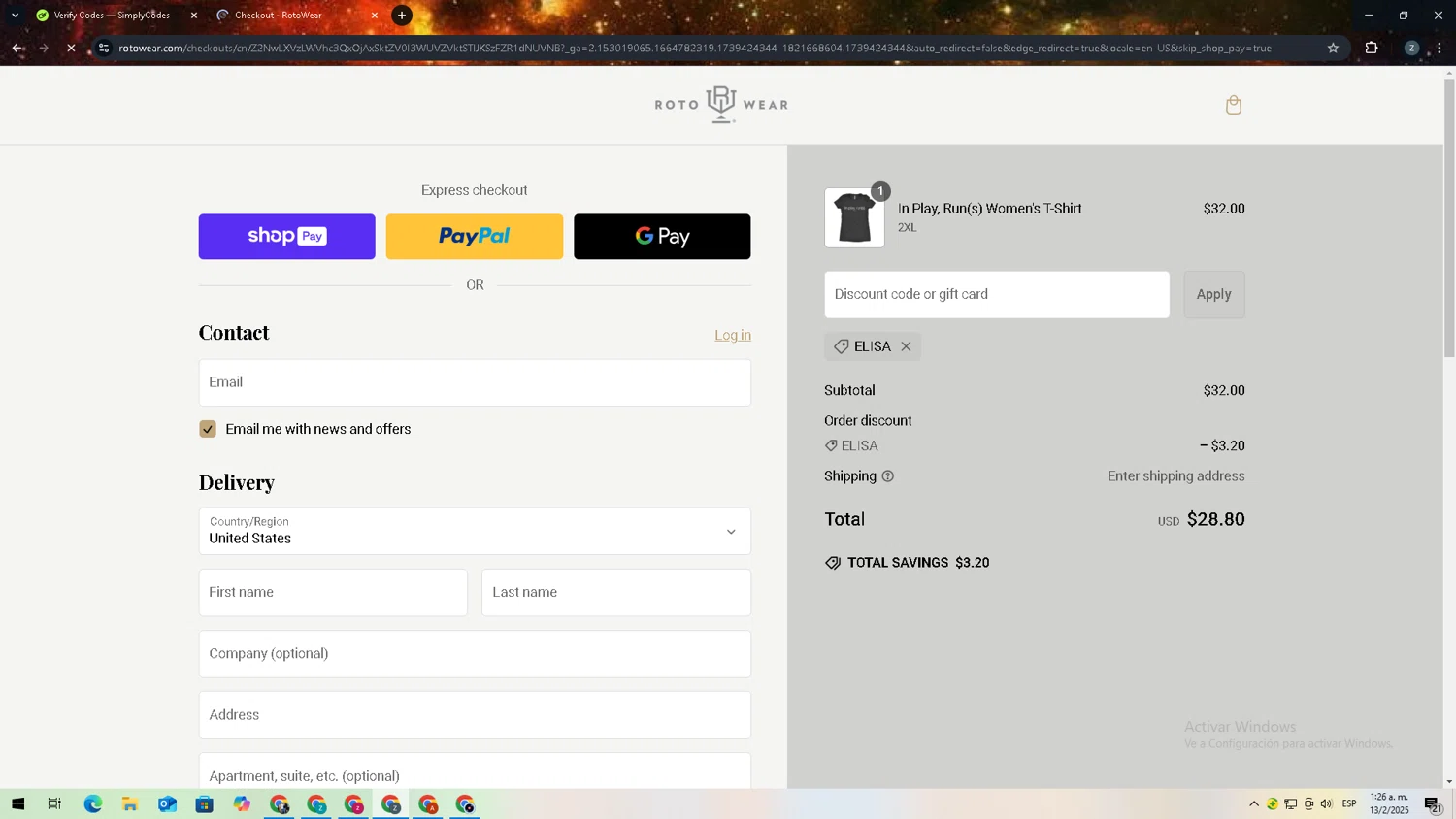Go back in browser history
Viewport: 1456px width, 819px height.
17,48
